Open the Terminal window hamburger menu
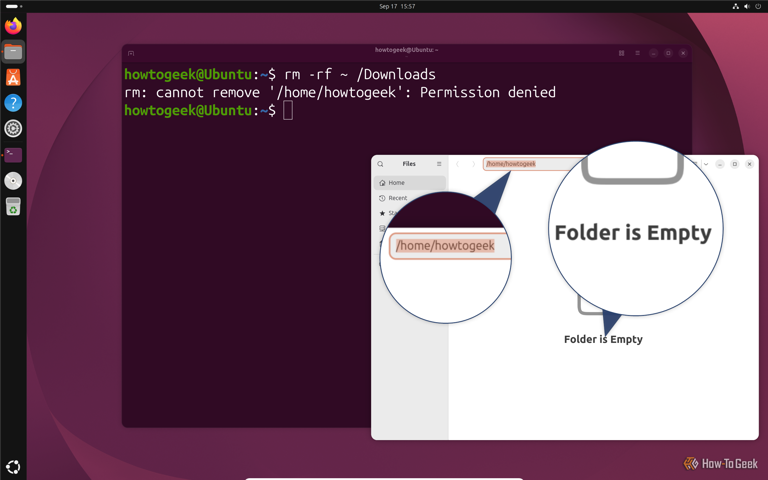Screen dimensions: 768x480 point(637,53)
